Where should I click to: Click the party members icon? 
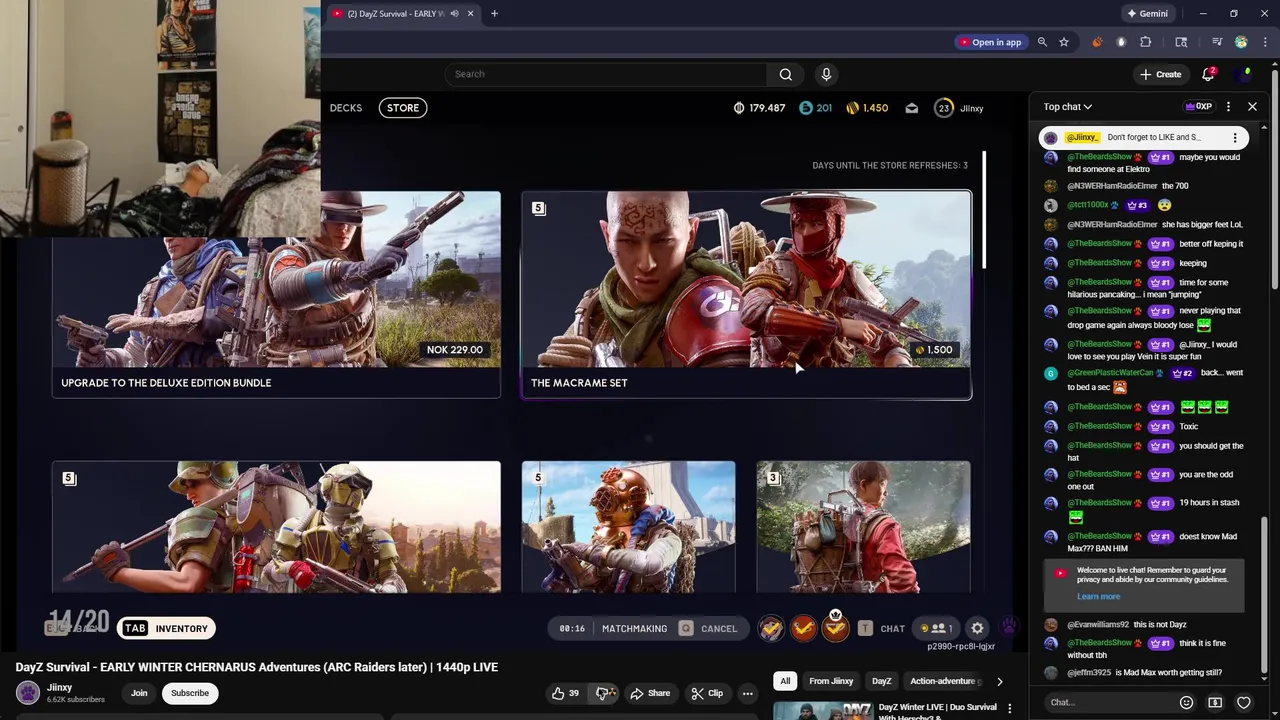click(937, 628)
